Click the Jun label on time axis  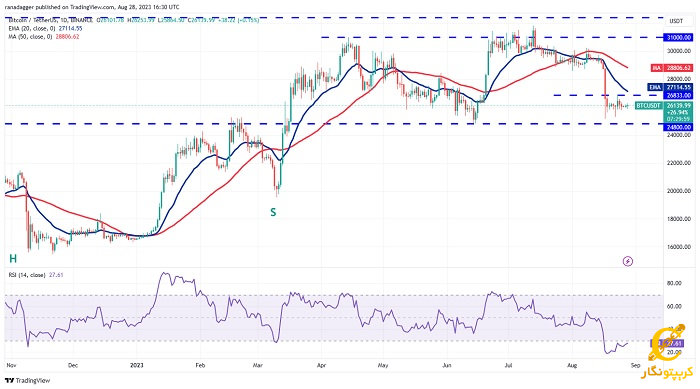tap(447, 365)
